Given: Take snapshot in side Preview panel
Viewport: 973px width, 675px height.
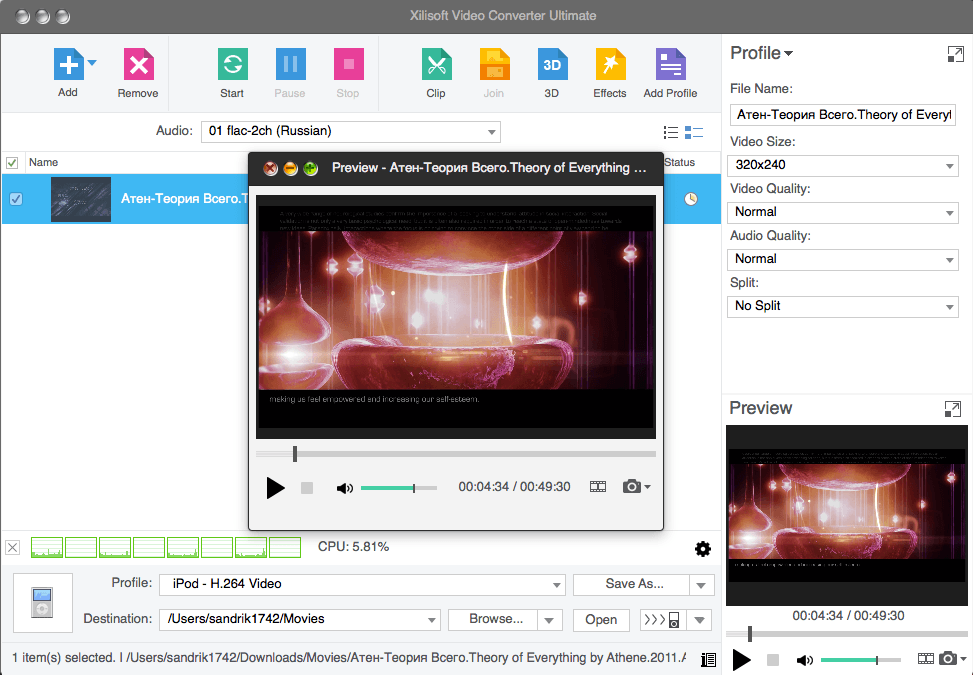Looking at the screenshot, I should click(x=948, y=658).
